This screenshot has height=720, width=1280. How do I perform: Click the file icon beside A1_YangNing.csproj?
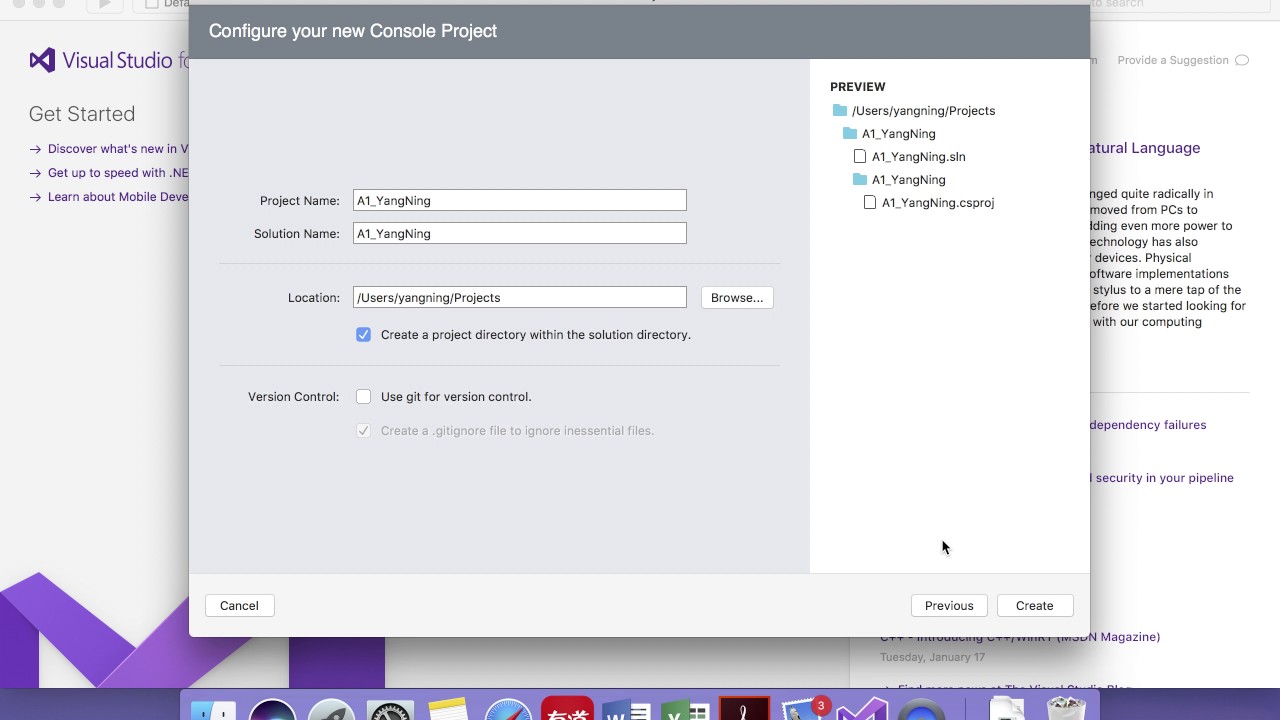870,203
